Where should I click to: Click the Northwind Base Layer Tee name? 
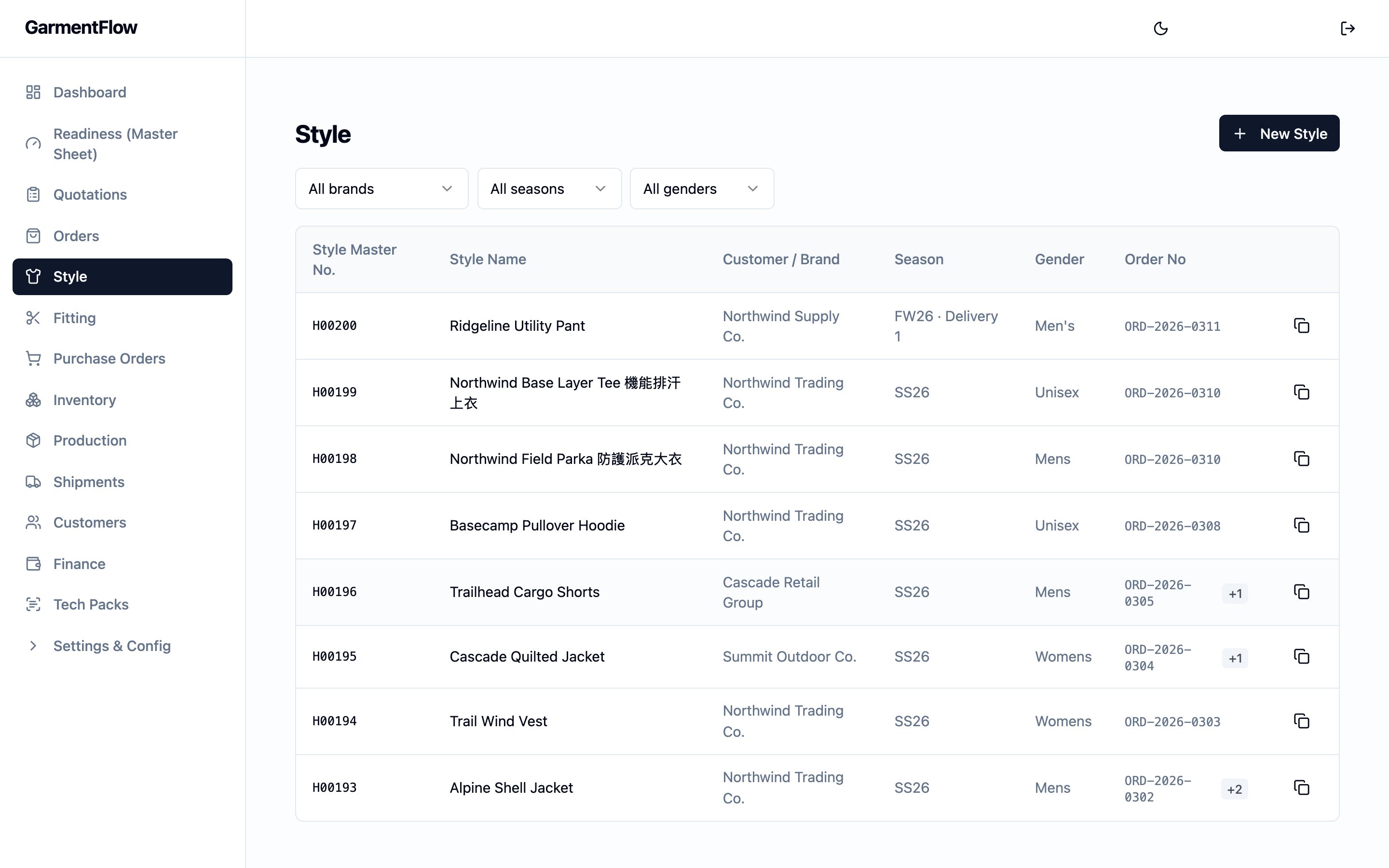tap(565, 393)
